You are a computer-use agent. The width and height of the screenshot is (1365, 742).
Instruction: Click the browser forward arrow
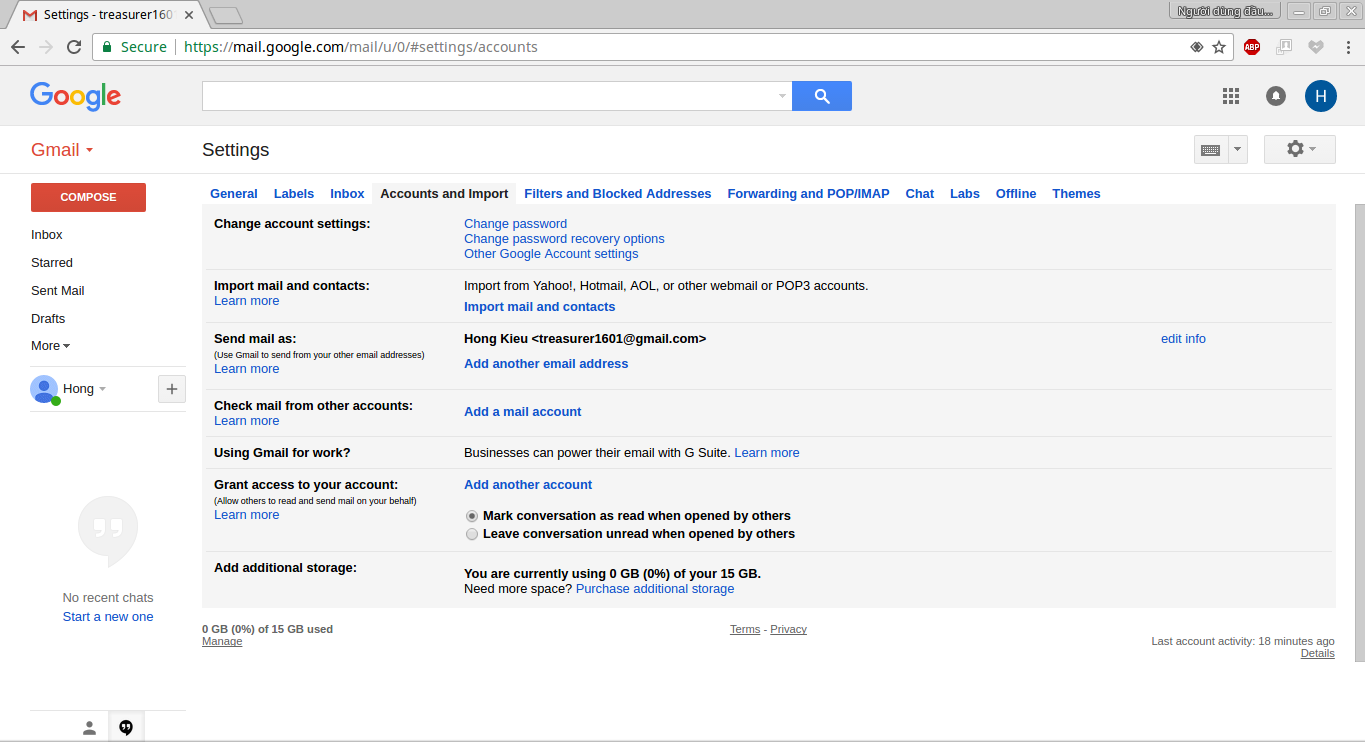click(46, 47)
